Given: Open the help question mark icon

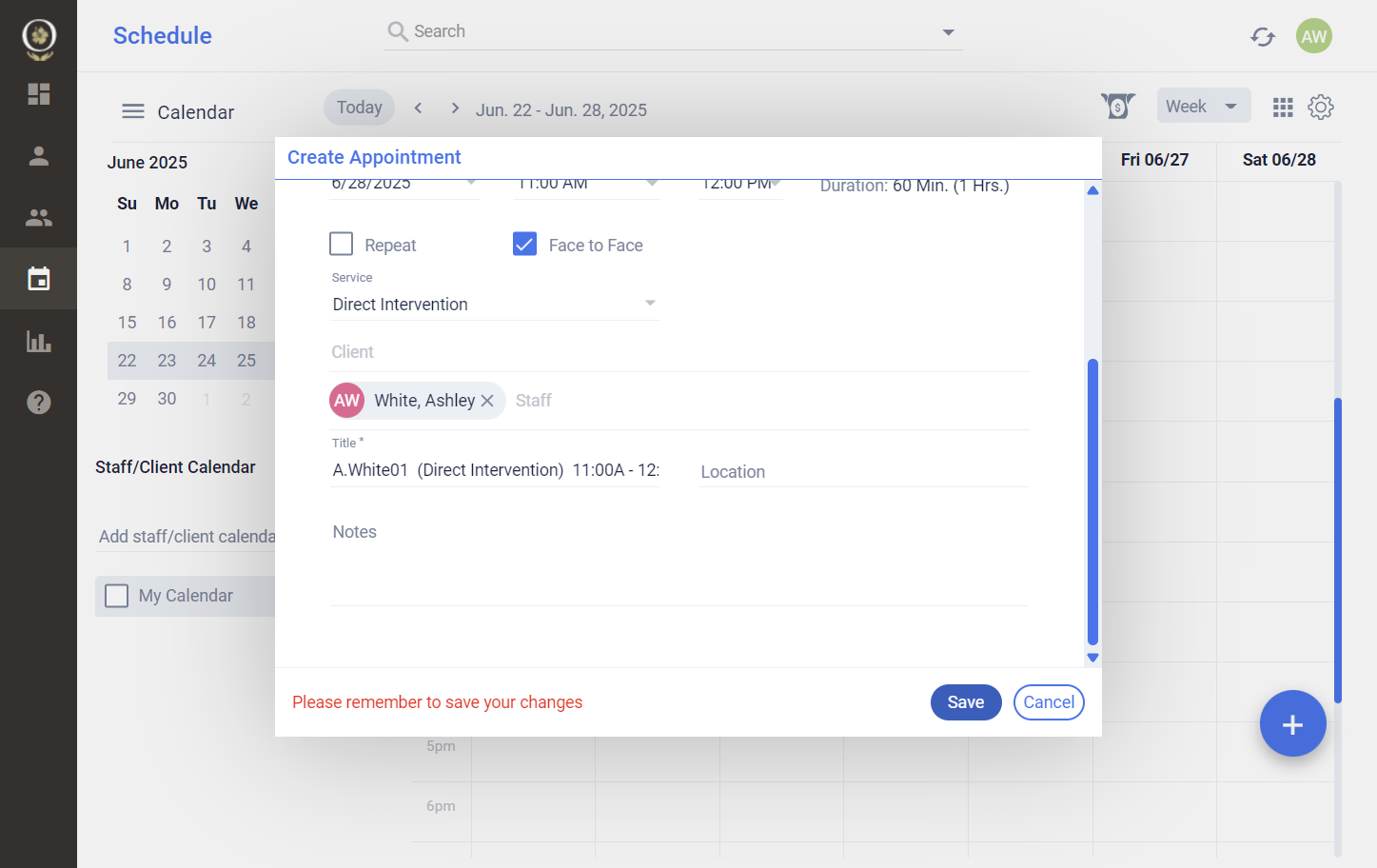Looking at the screenshot, I should [x=39, y=403].
